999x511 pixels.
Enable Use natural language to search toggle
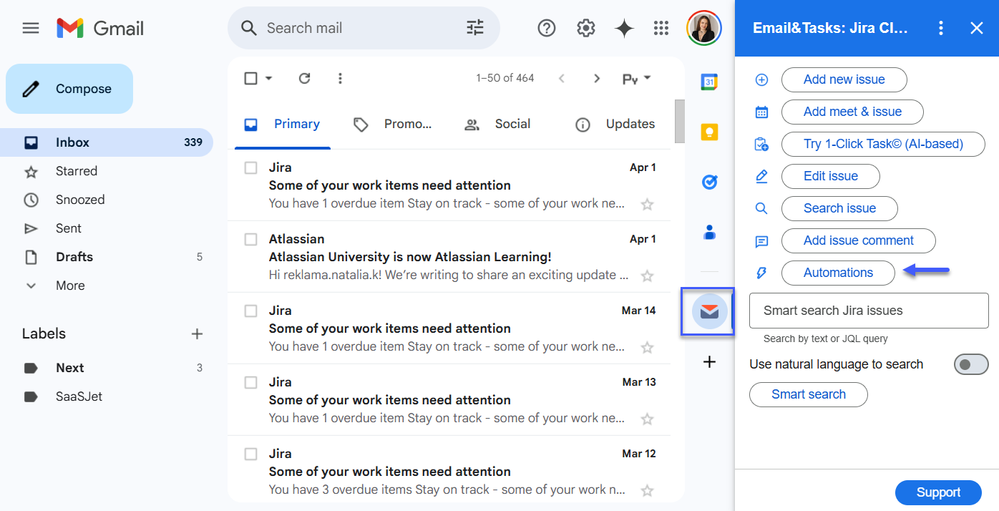point(970,364)
